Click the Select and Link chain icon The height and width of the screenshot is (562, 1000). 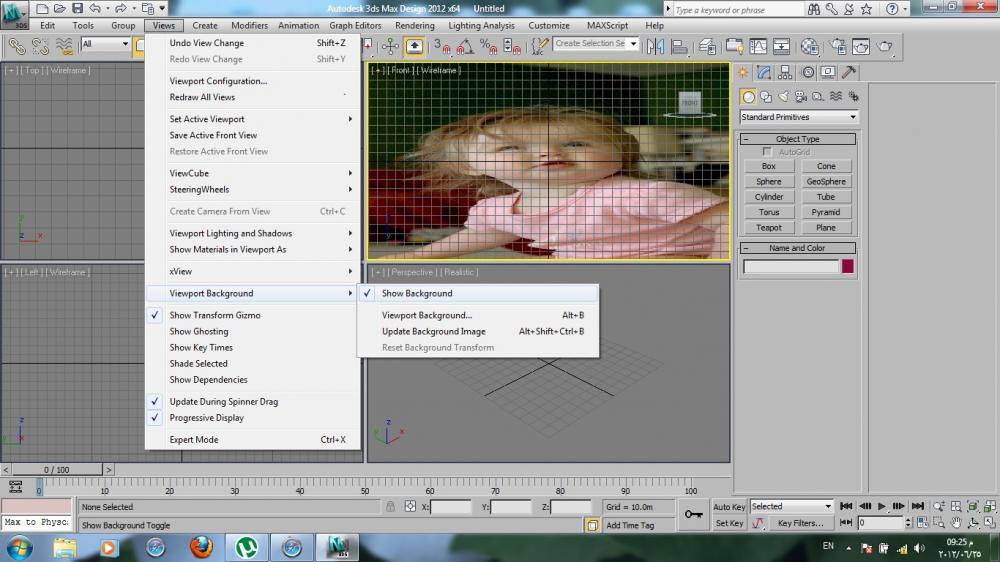point(16,46)
